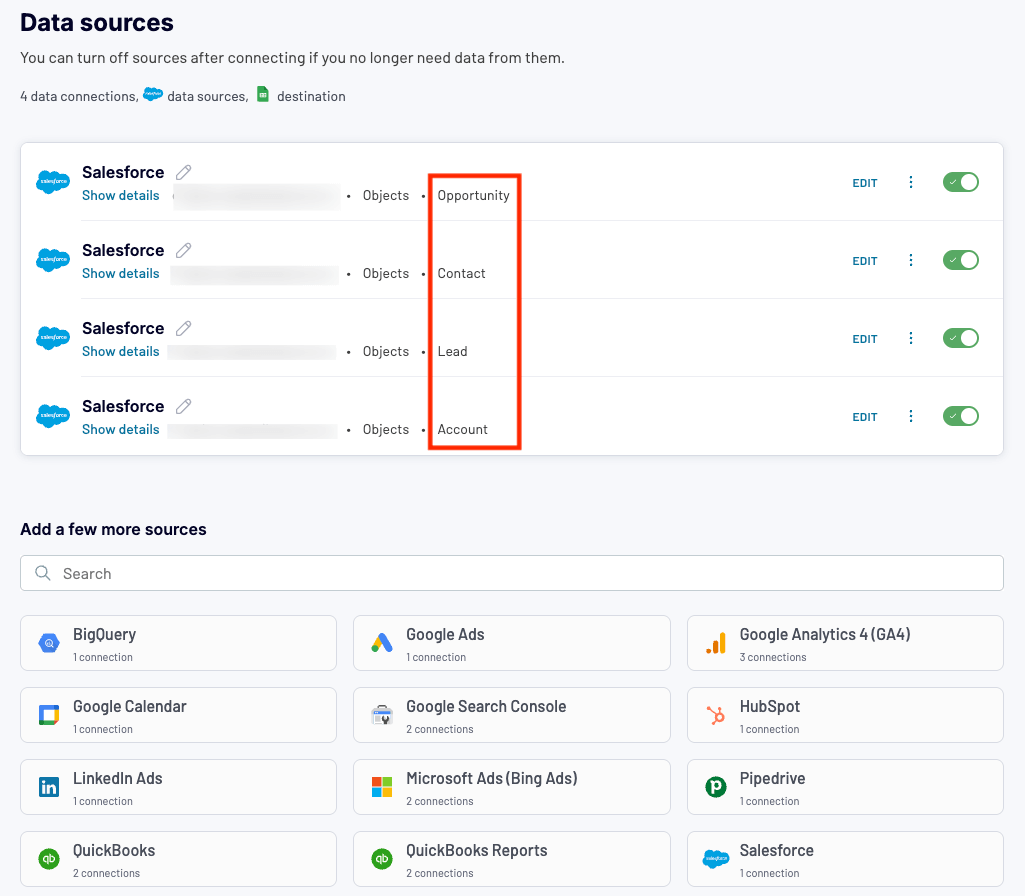The height and width of the screenshot is (896, 1025).
Task: Expand Show details for the Account row
Action: [x=121, y=429]
